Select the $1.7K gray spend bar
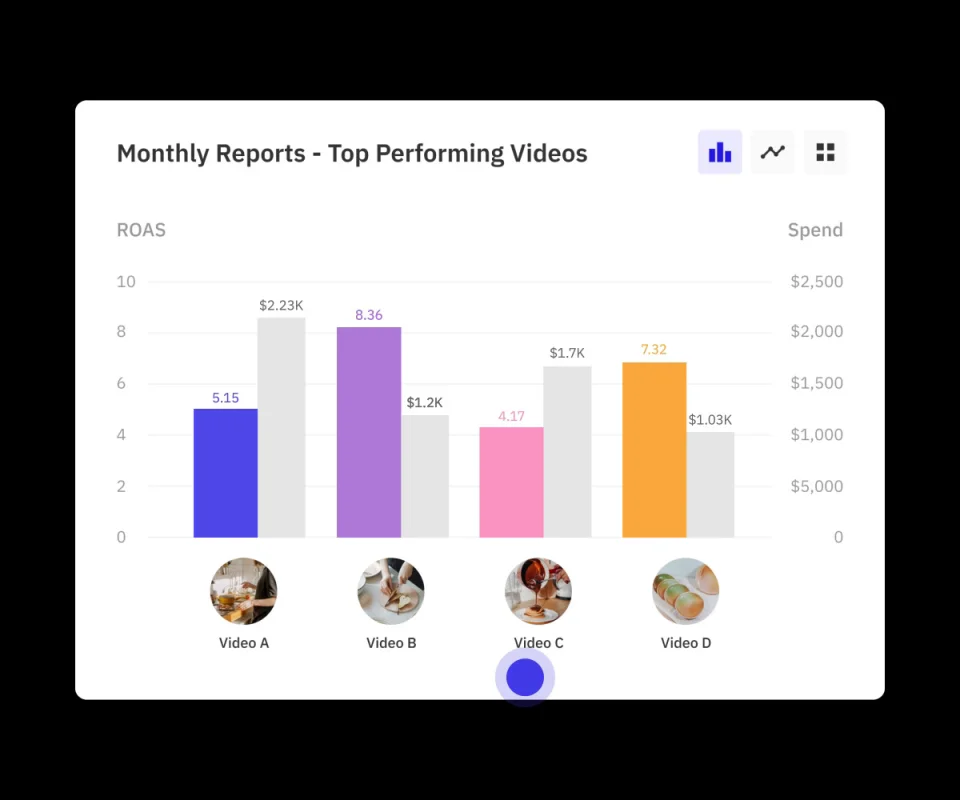Image resolution: width=960 pixels, height=800 pixels. coord(567,452)
